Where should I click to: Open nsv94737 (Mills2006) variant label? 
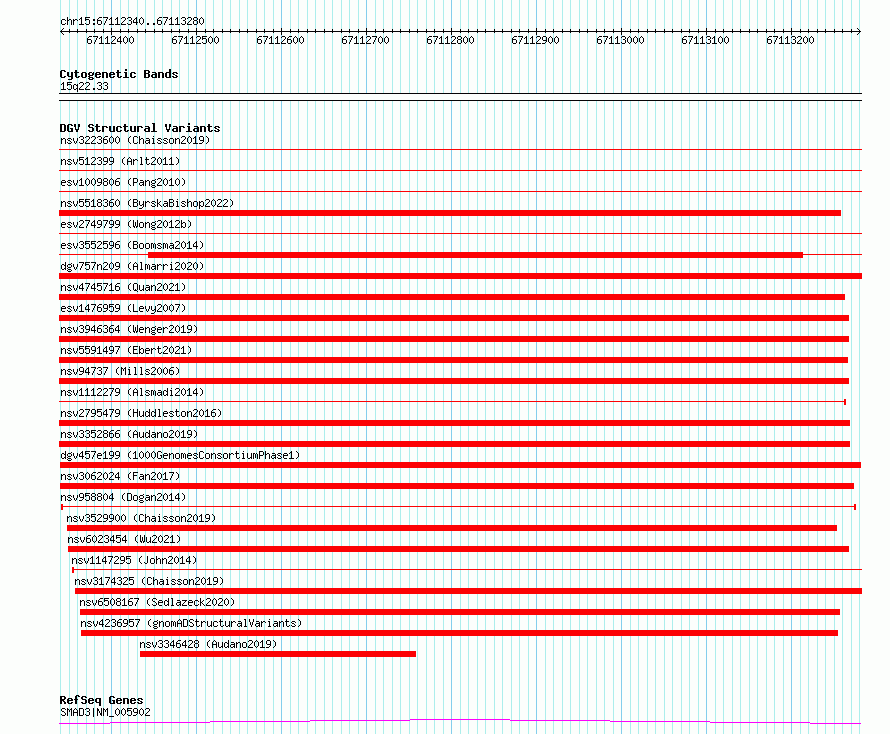tap(120, 371)
